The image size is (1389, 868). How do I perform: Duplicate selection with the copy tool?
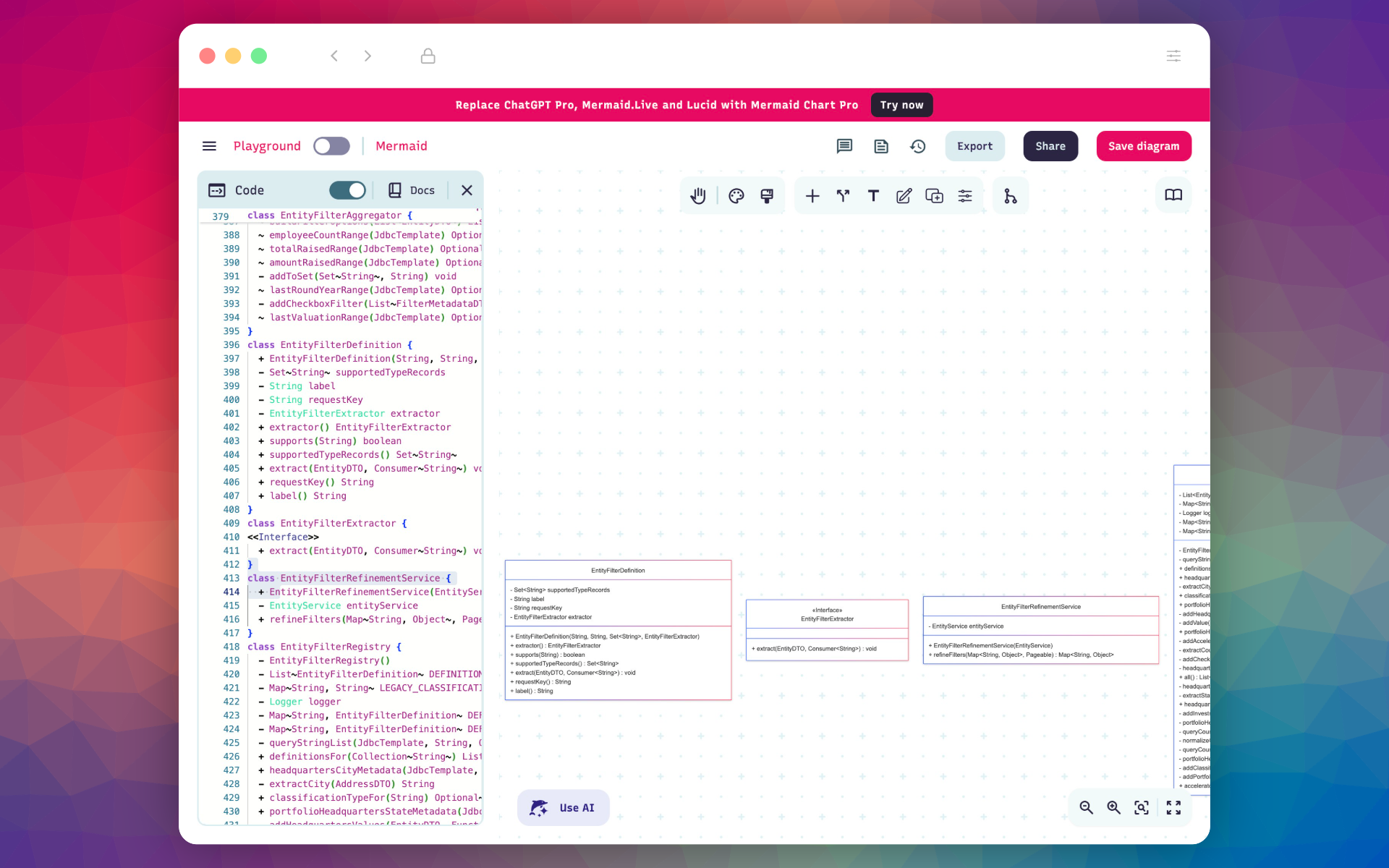(x=934, y=195)
